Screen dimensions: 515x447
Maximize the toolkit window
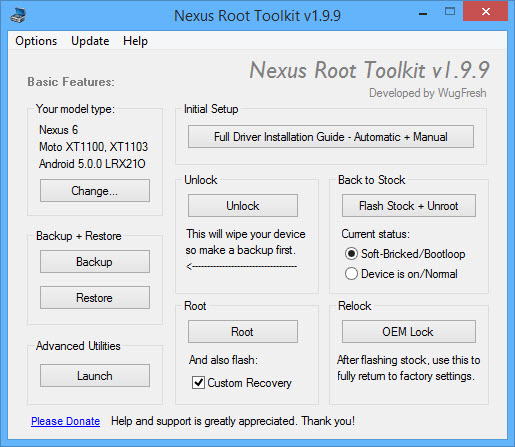pyautogui.click(x=450, y=12)
